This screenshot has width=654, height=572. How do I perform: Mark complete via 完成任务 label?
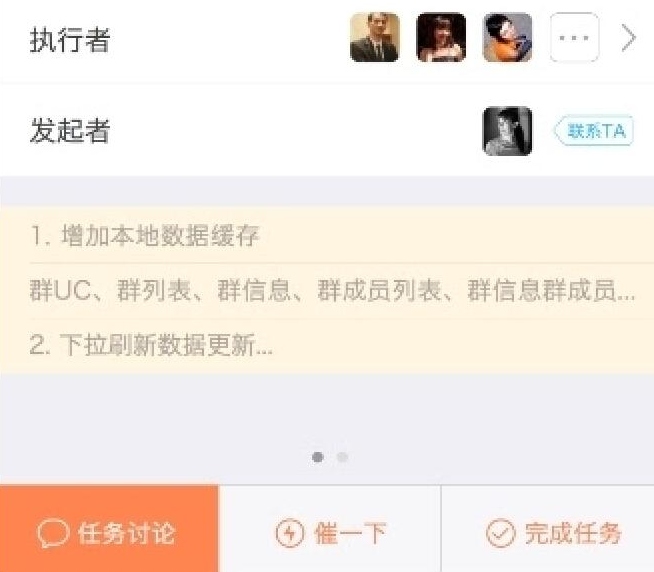point(573,533)
